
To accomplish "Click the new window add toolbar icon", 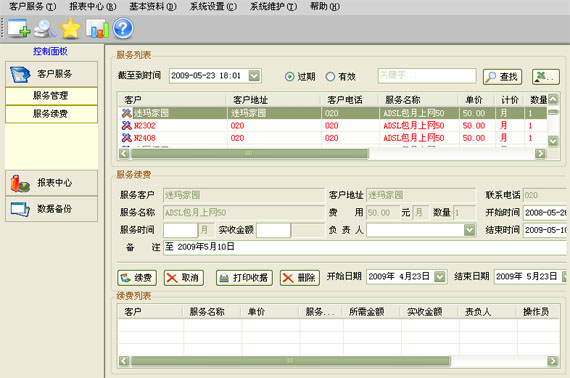I will [19, 28].
